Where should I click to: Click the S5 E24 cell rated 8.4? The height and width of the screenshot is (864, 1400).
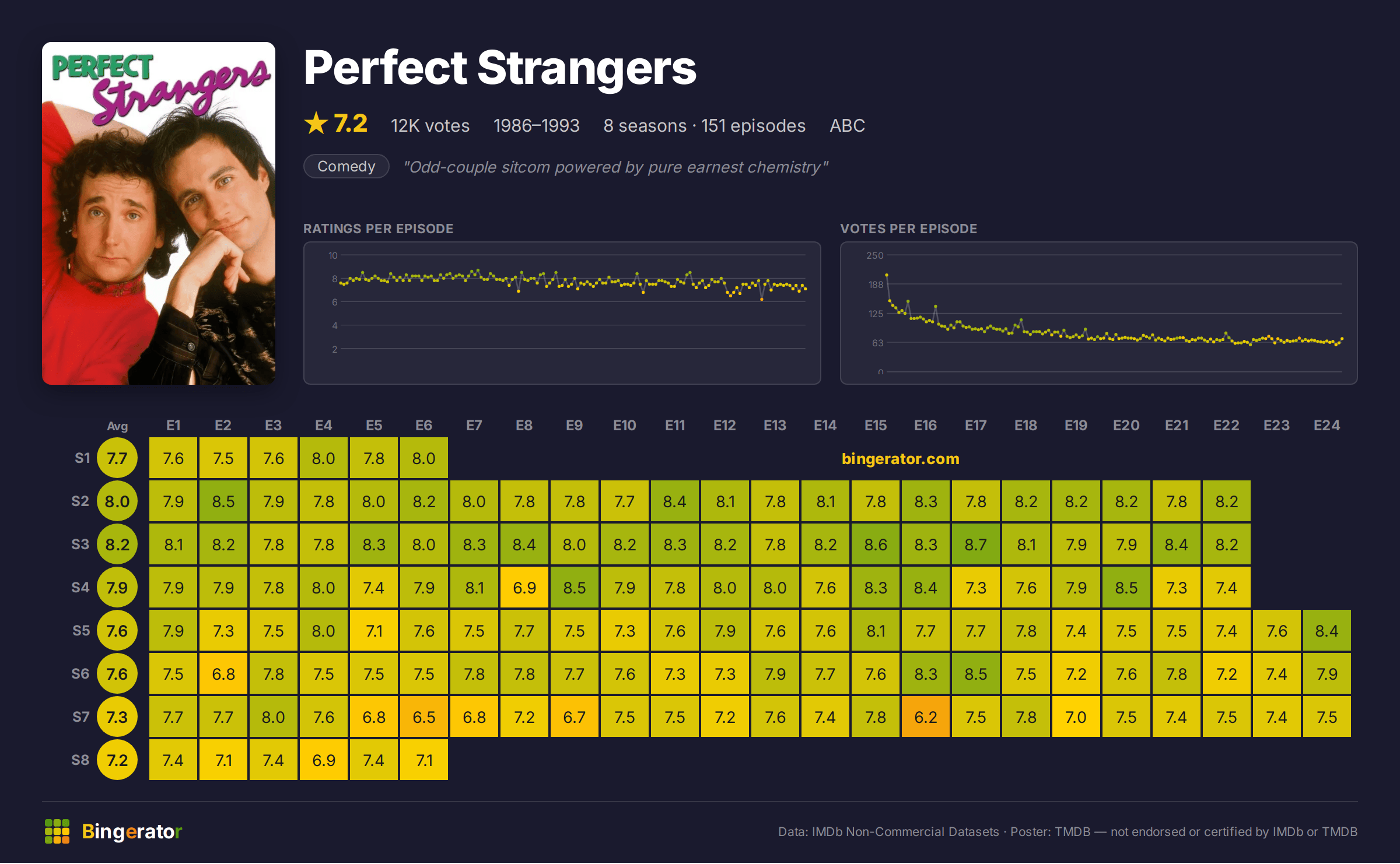tap(1327, 631)
